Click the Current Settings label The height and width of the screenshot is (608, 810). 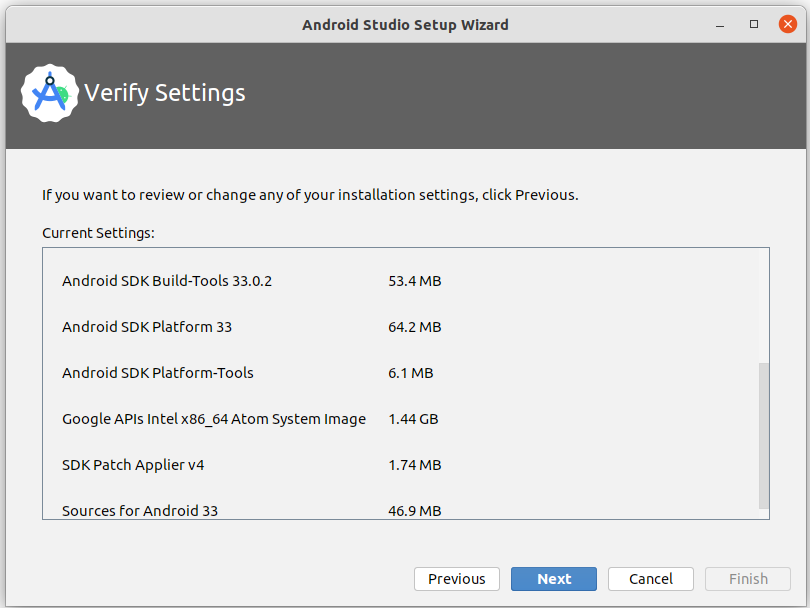[98, 233]
